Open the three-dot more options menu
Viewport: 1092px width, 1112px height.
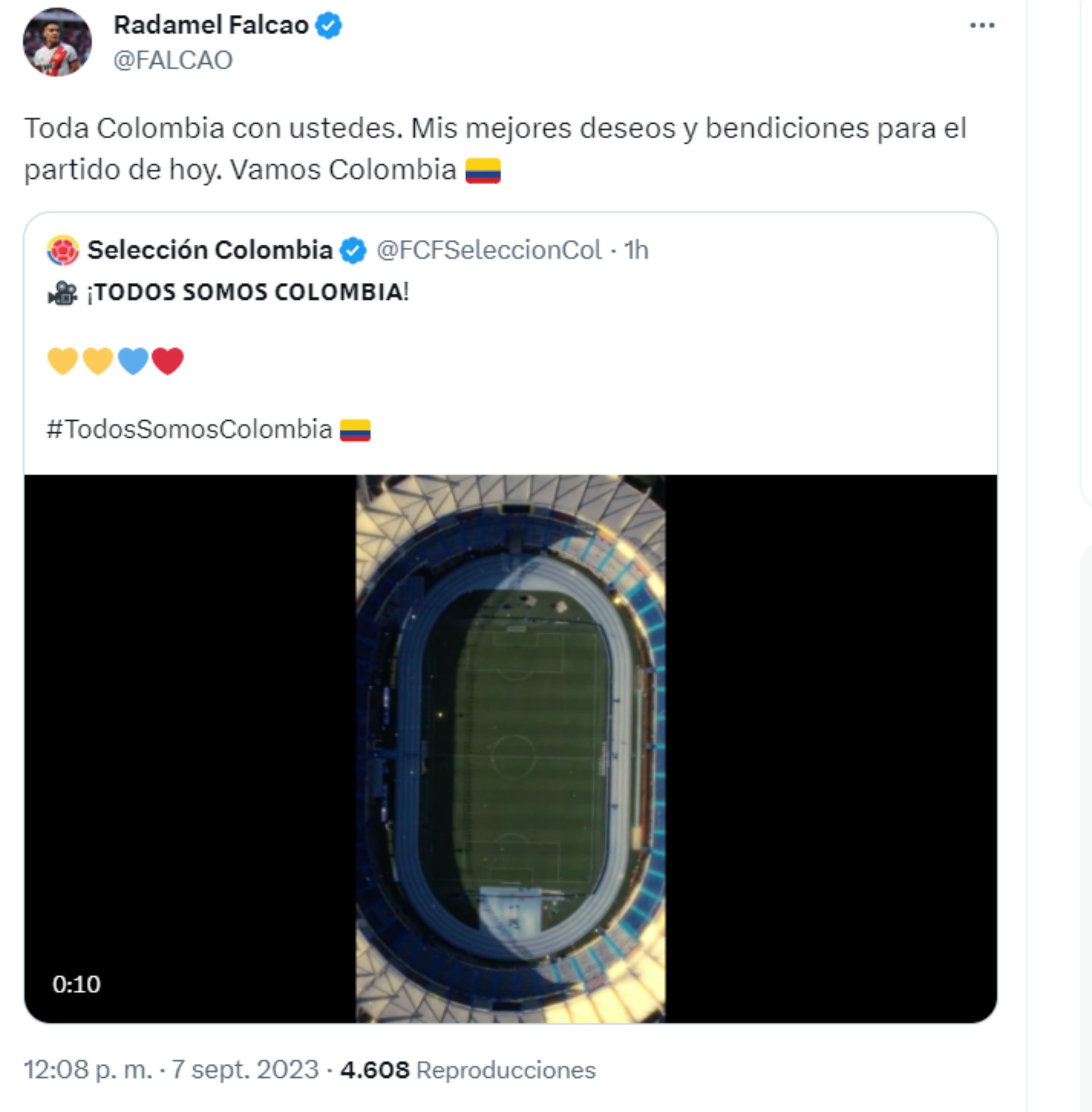[x=981, y=26]
